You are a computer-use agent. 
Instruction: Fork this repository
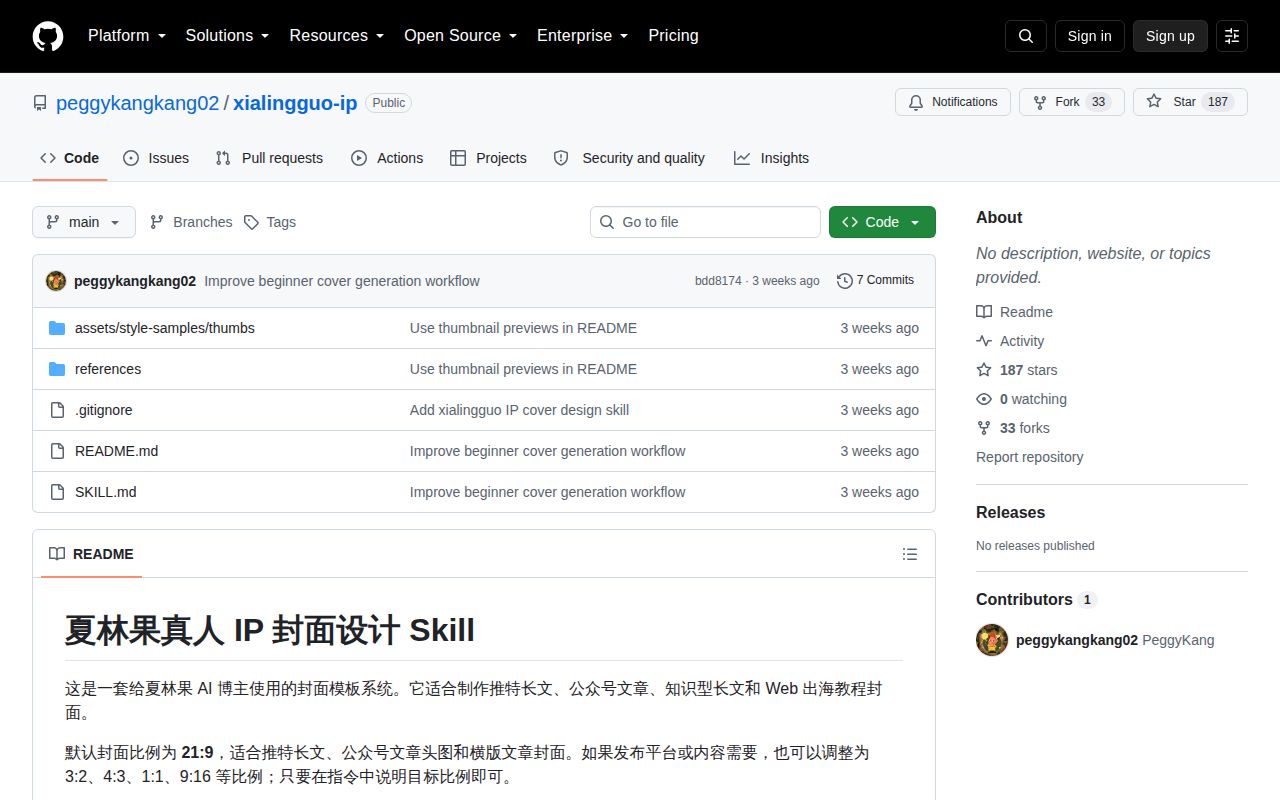pyautogui.click(x=1072, y=102)
